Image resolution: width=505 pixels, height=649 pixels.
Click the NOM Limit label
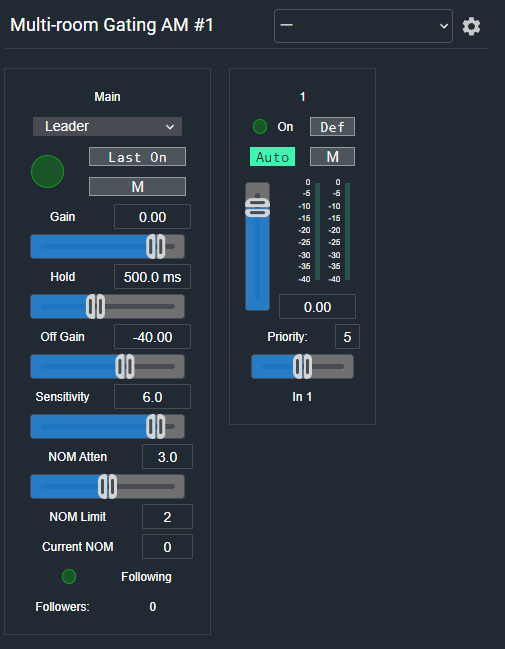point(78,517)
